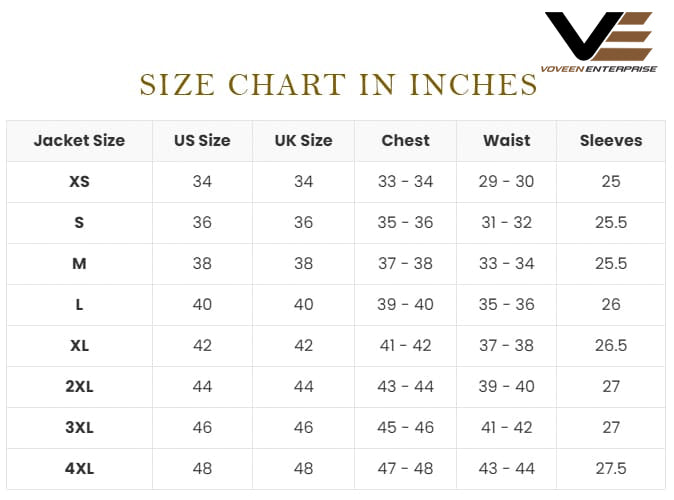This screenshot has height=500, width=674.
Task: Click the UK Size column header
Action: tap(303, 140)
